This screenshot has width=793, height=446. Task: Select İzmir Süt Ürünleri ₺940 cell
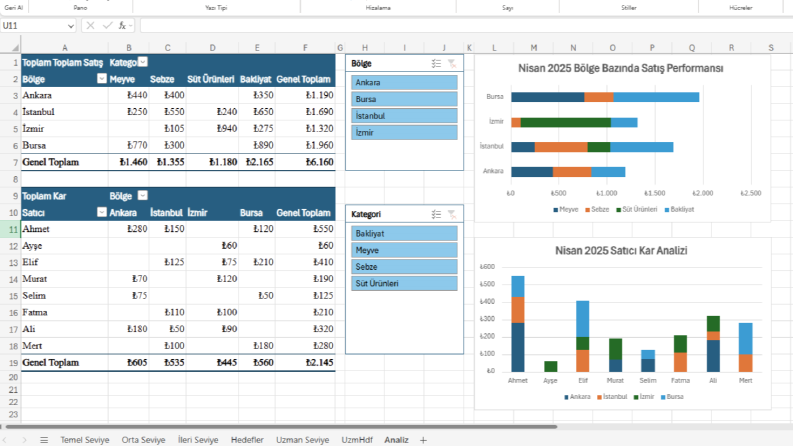coord(212,129)
